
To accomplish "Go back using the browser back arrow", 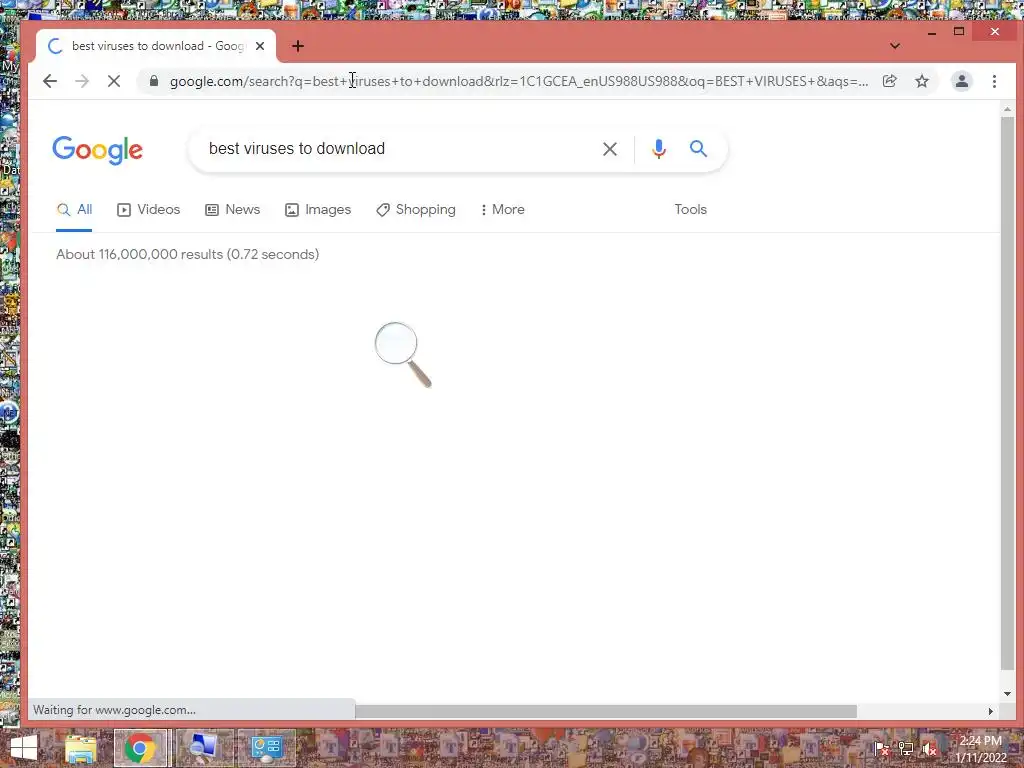I will coord(50,81).
